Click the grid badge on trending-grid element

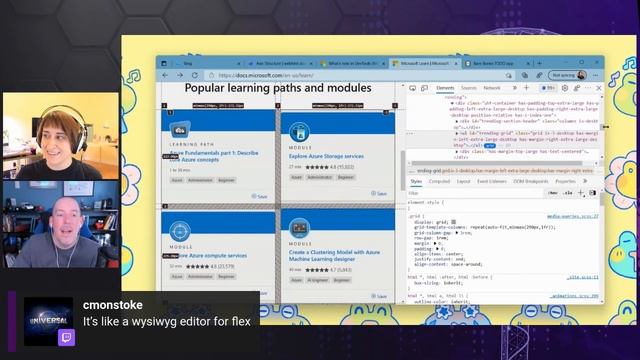(490, 146)
